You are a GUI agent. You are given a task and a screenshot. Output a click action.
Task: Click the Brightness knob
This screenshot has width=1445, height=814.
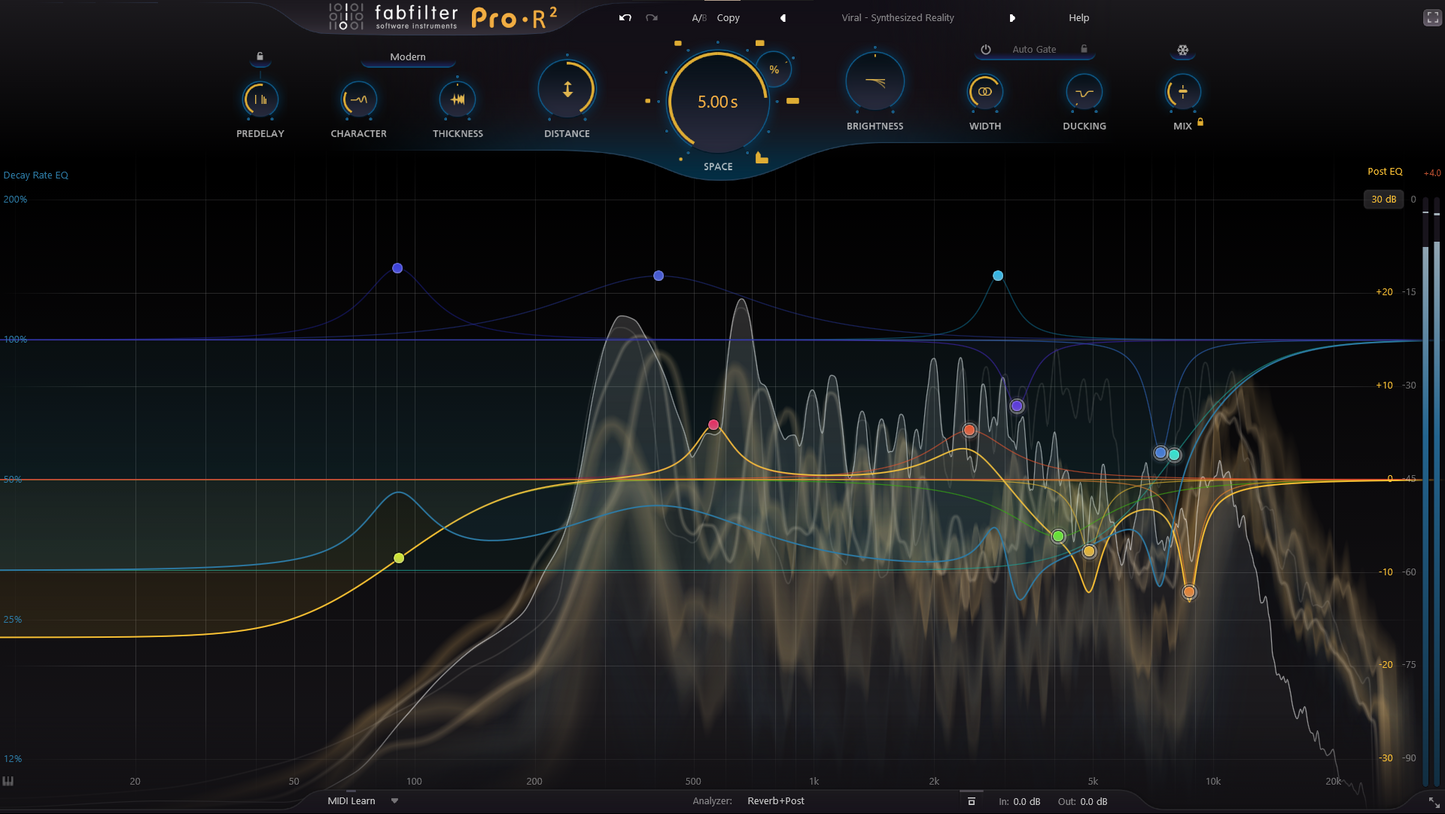click(x=874, y=83)
